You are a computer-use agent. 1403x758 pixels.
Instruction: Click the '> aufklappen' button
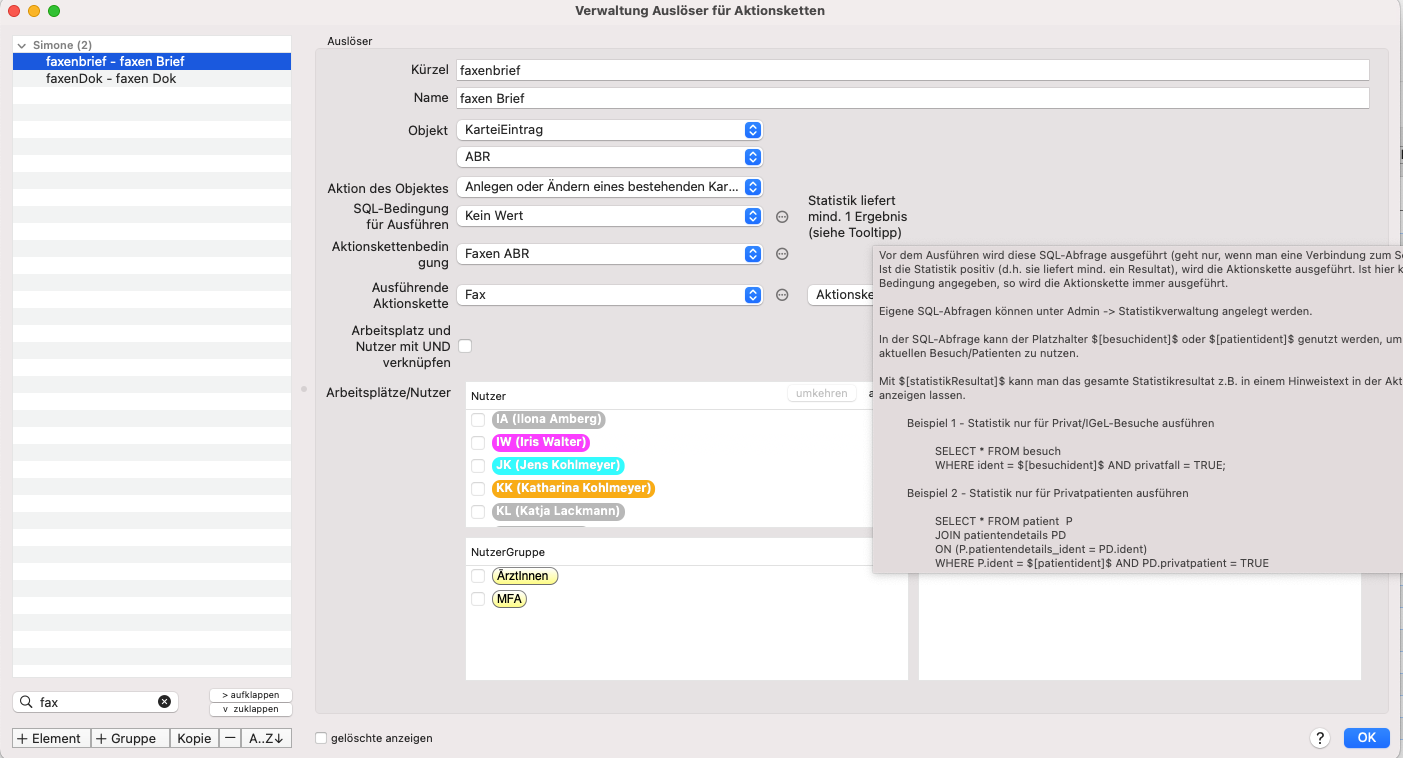(251, 695)
